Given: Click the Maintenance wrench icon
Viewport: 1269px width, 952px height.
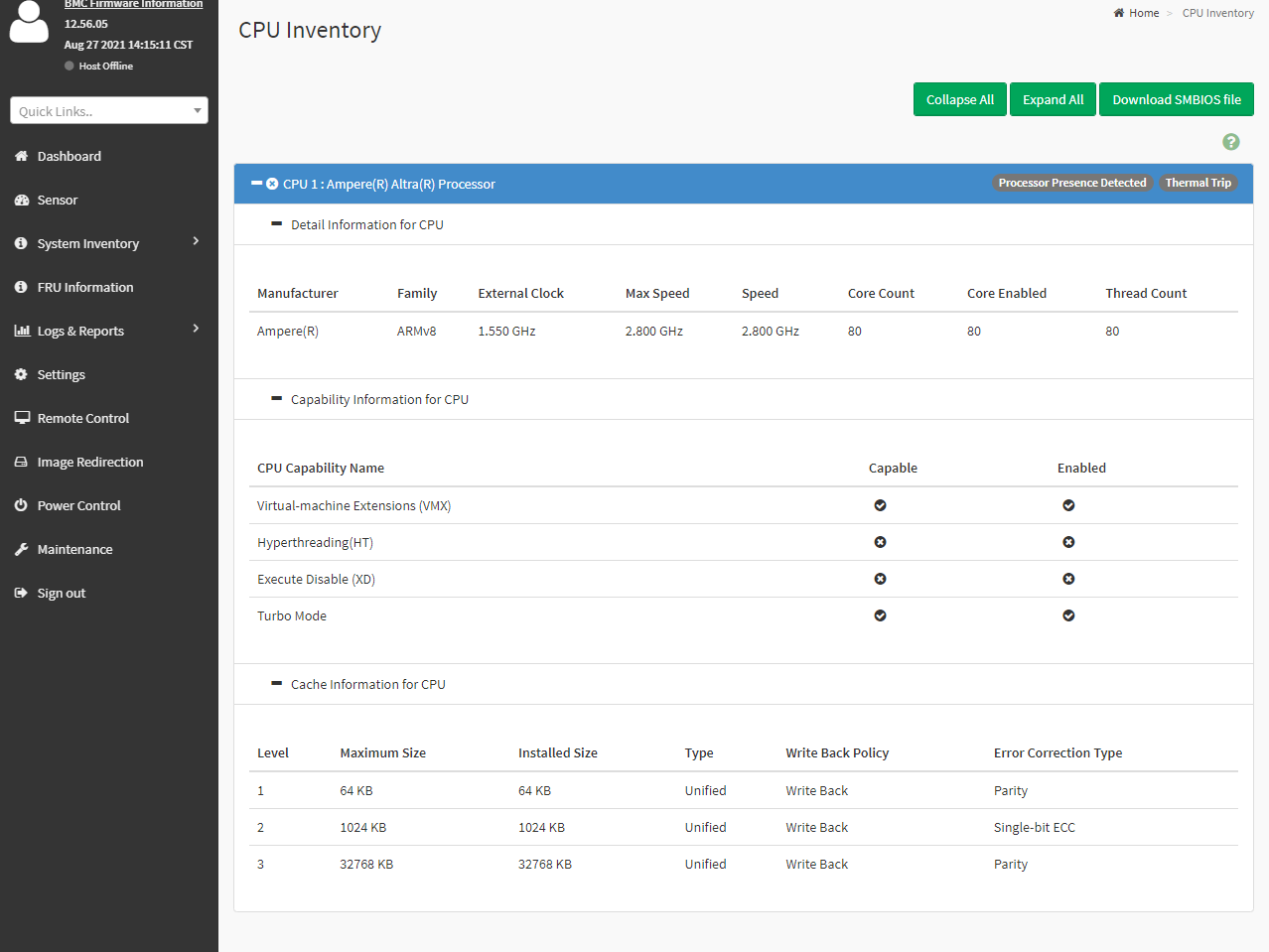Looking at the screenshot, I should tap(21, 549).
